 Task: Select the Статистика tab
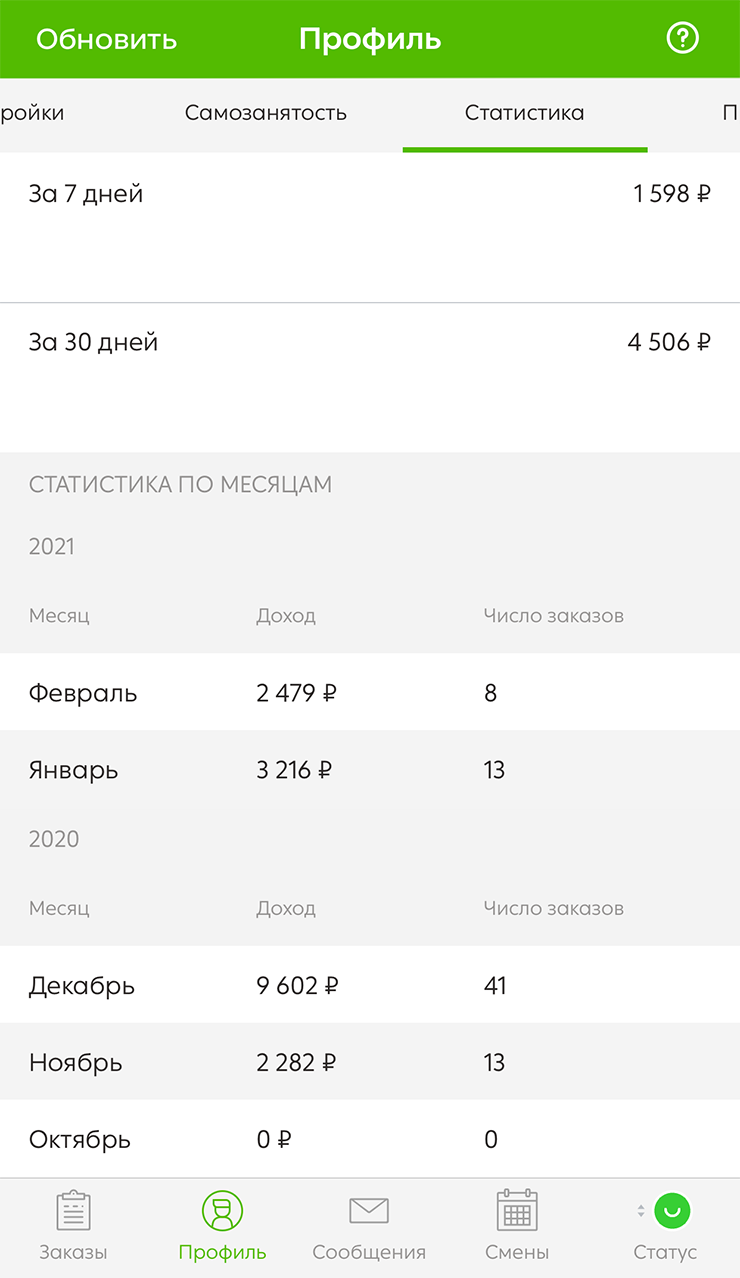(524, 113)
